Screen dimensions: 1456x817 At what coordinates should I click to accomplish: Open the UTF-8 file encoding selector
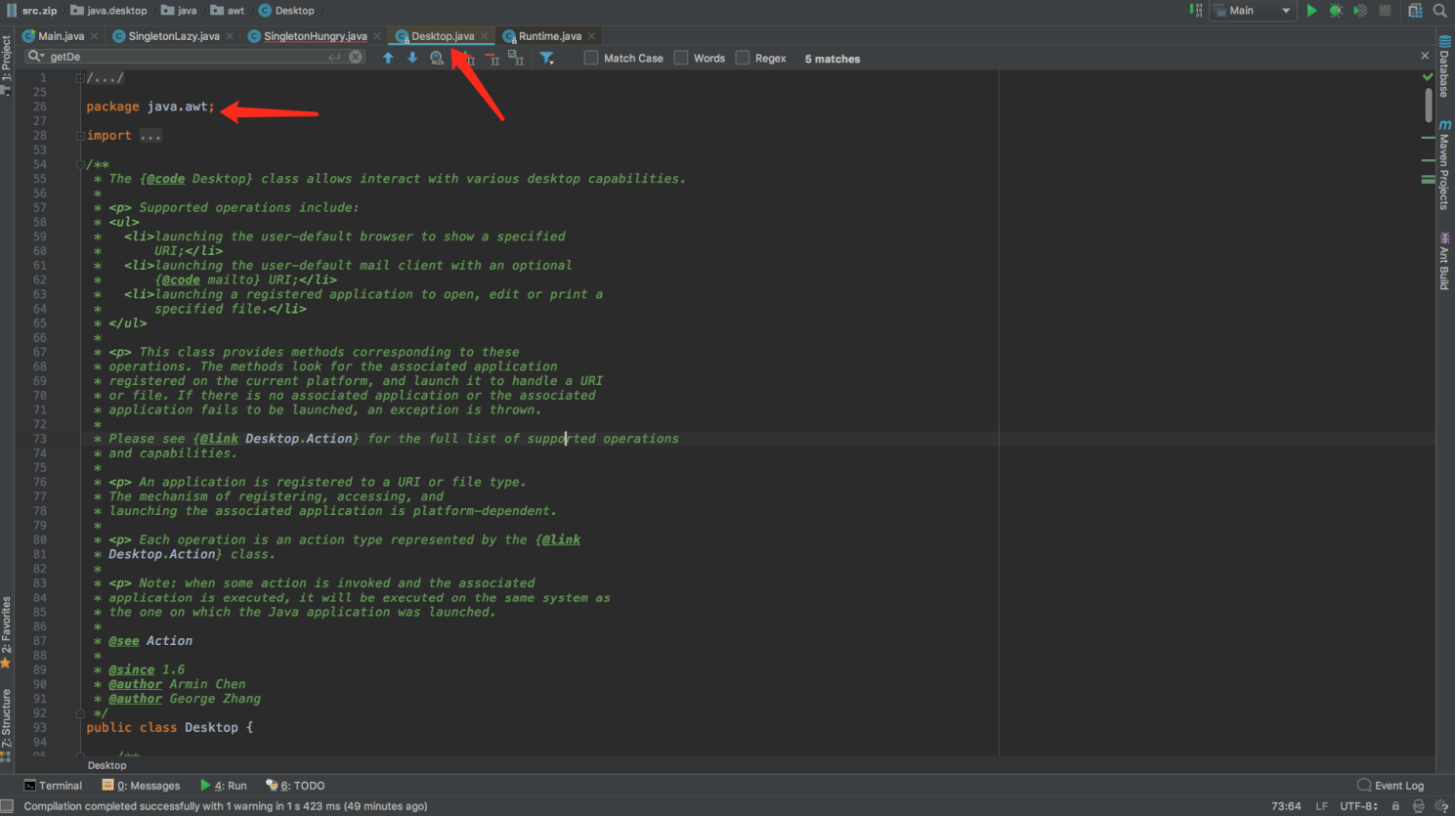(x=1359, y=807)
